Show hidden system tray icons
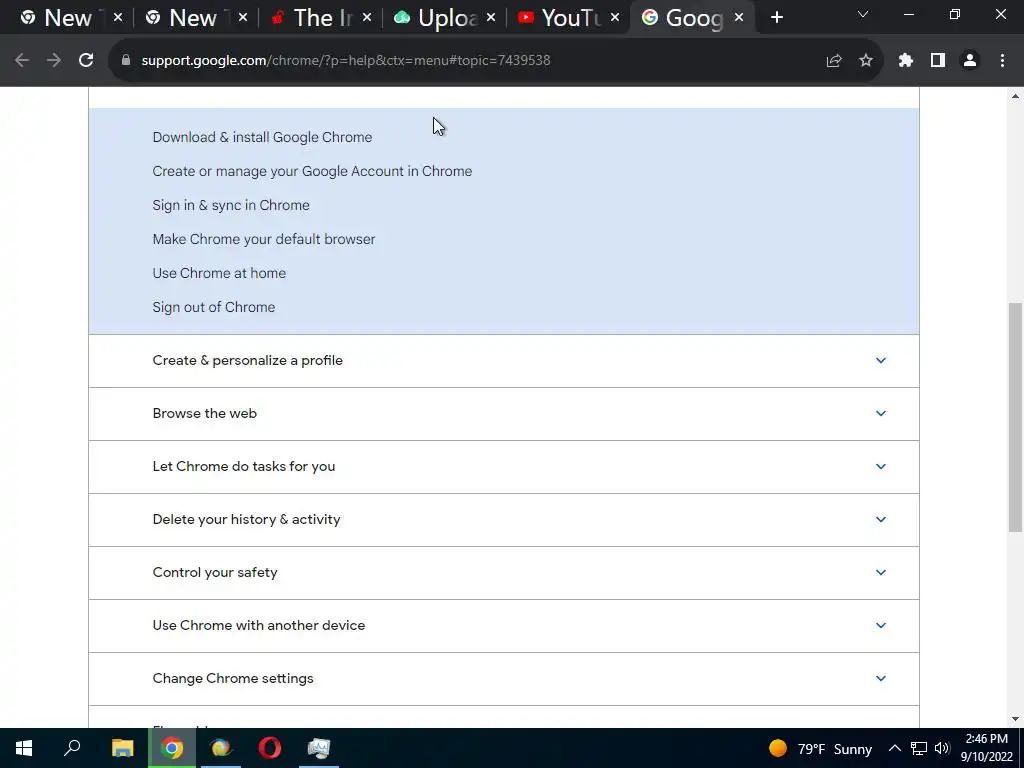The image size is (1024, 768). [895, 748]
